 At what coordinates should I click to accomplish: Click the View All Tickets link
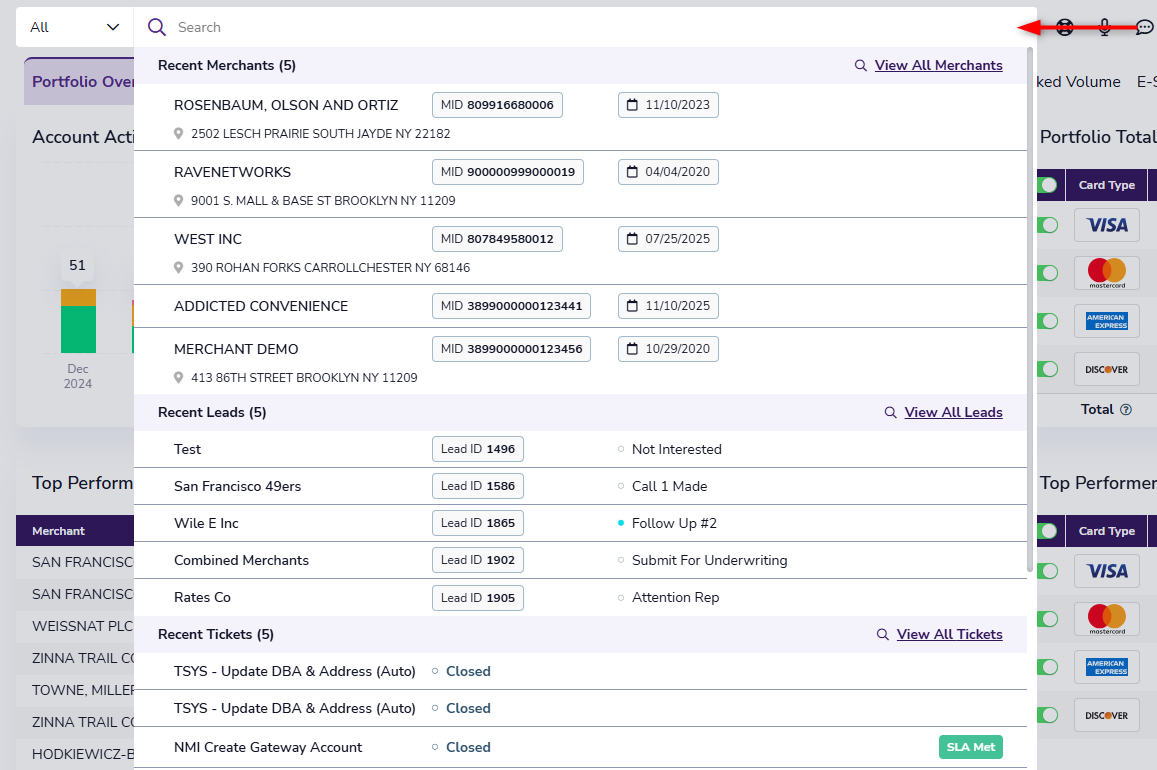[949, 634]
